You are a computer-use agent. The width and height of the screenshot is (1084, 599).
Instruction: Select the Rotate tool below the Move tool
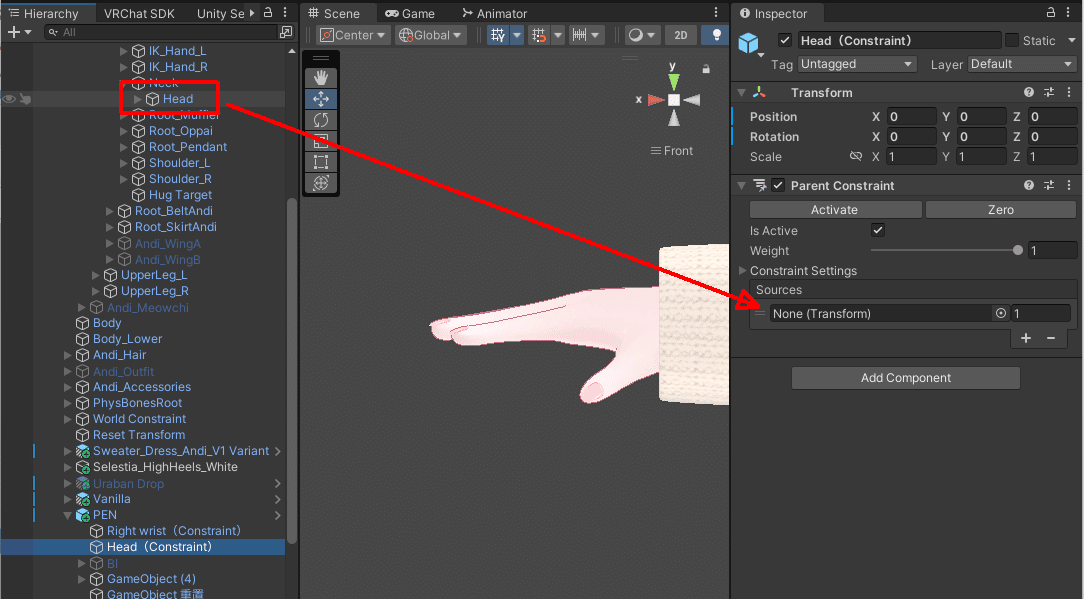(x=321, y=120)
